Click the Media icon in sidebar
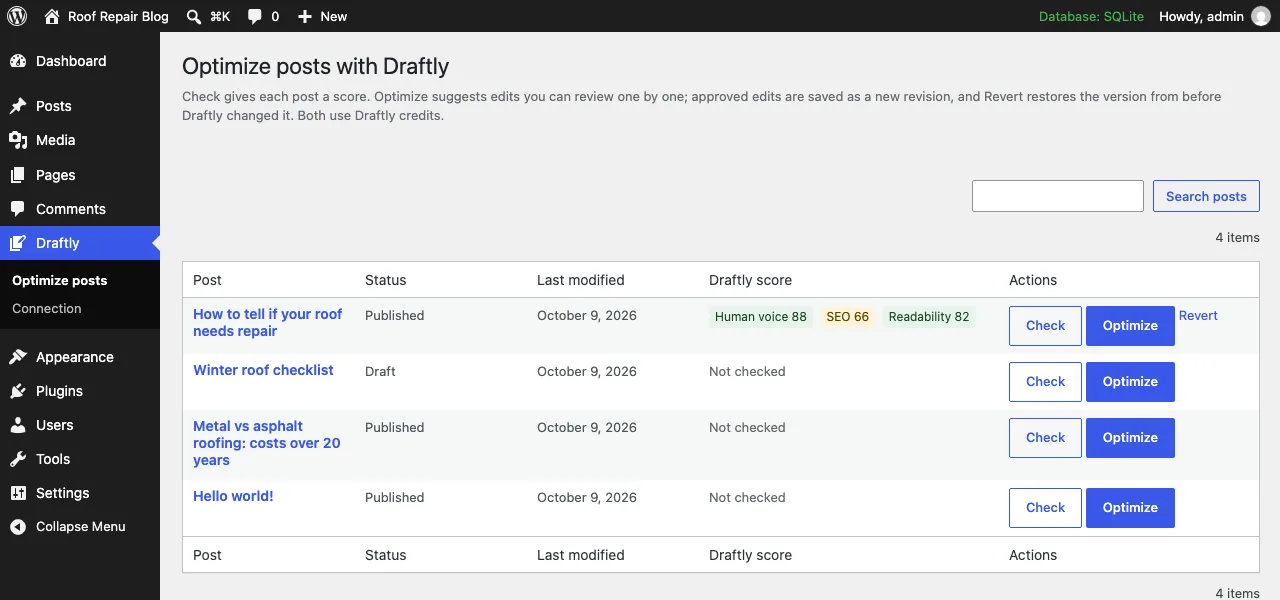This screenshot has width=1280, height=600. click(x=18, y=140)
